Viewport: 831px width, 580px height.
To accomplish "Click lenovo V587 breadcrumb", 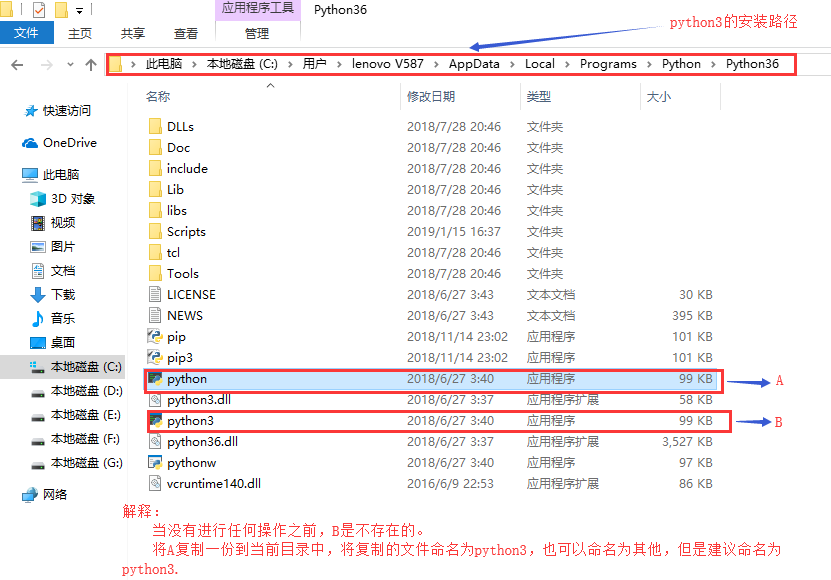I will [387, 64].
